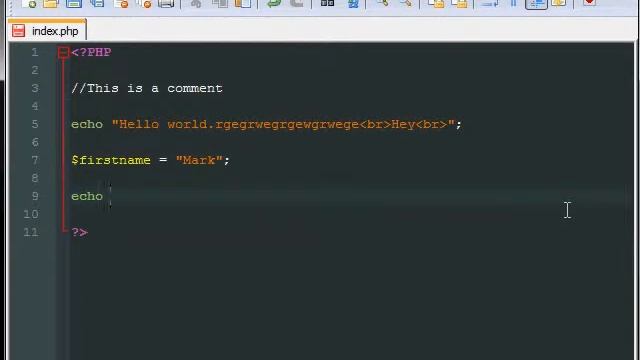Save the current file with the floppy icon
This screenshot has width=640, height=360.
point(74,3)
